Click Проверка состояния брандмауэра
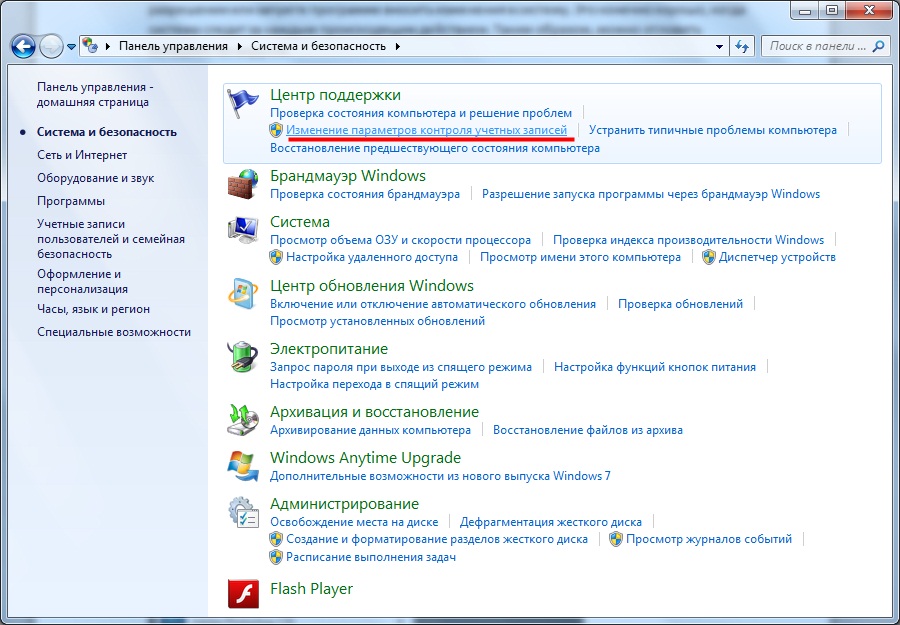This screenshot has width=900, height=625. coord(365,194)
